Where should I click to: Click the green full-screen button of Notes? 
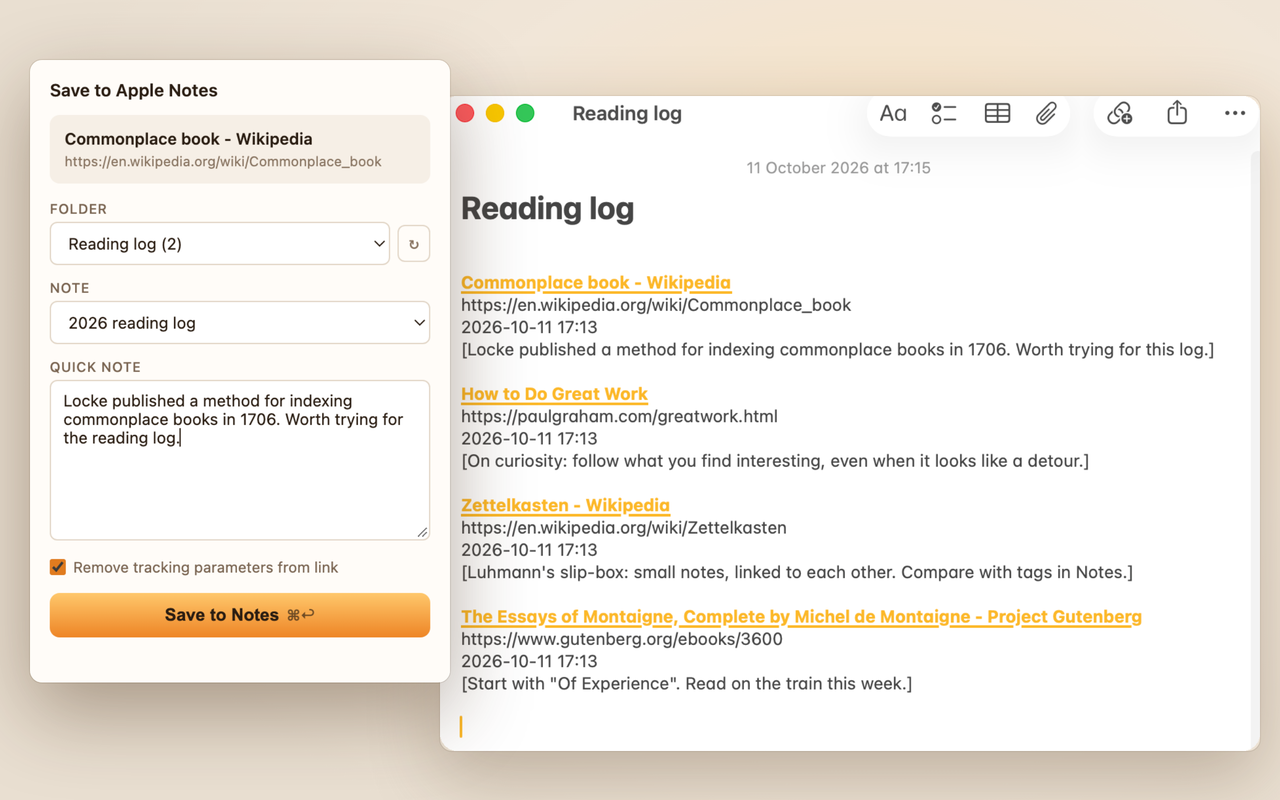click(525, 113)
